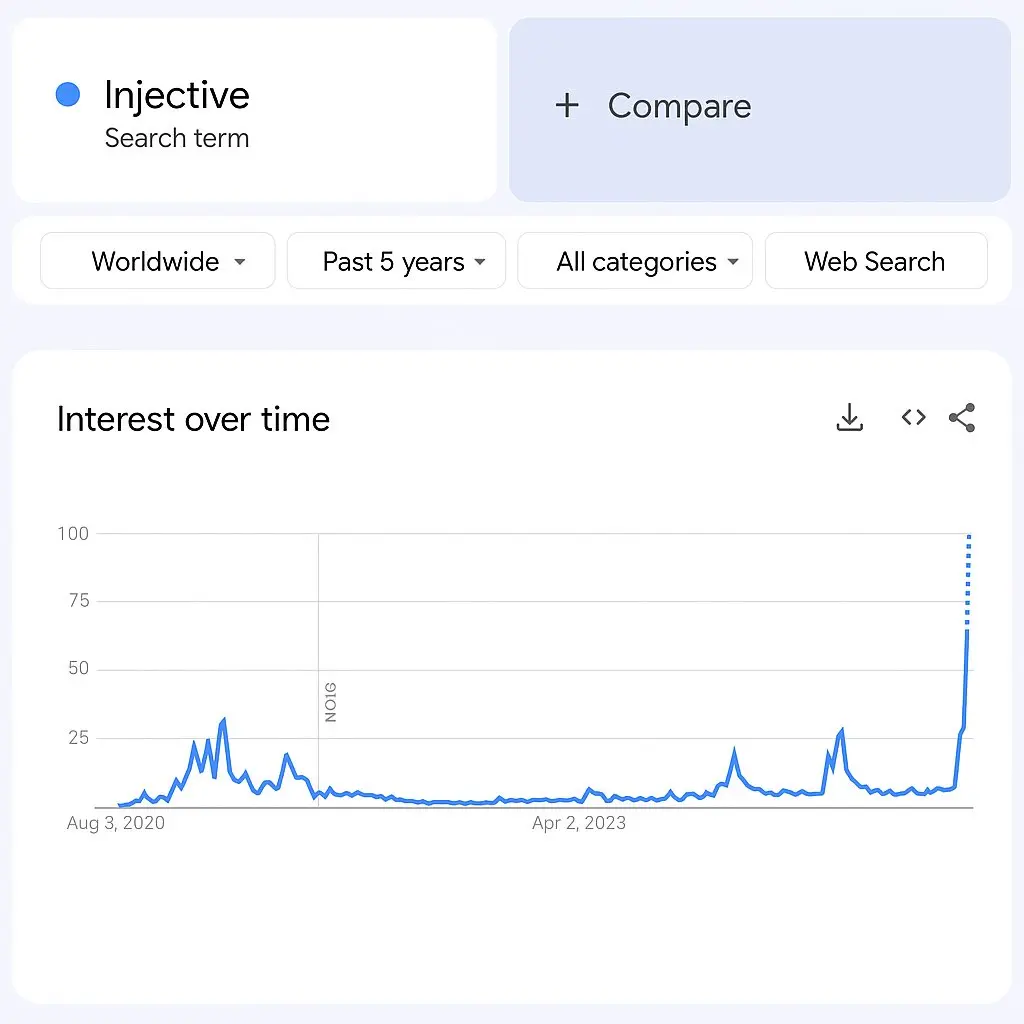Click the 50 y-axis label
The image size is (1024, 1024).
pos(78,668)
